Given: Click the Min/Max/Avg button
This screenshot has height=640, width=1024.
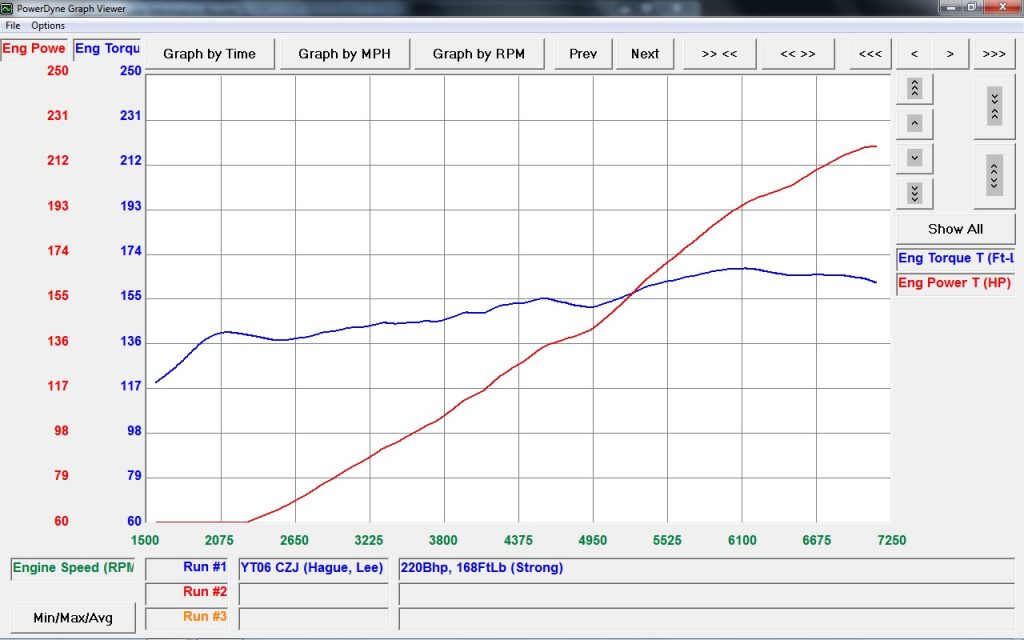Looking at the screenshot, I should click(72, 618).
